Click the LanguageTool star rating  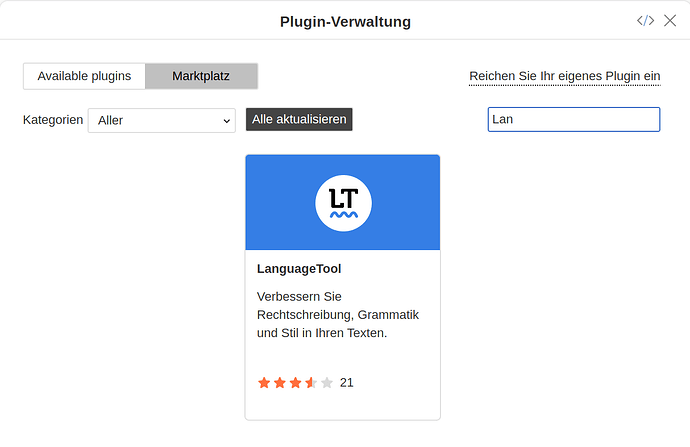pos(295,383)
